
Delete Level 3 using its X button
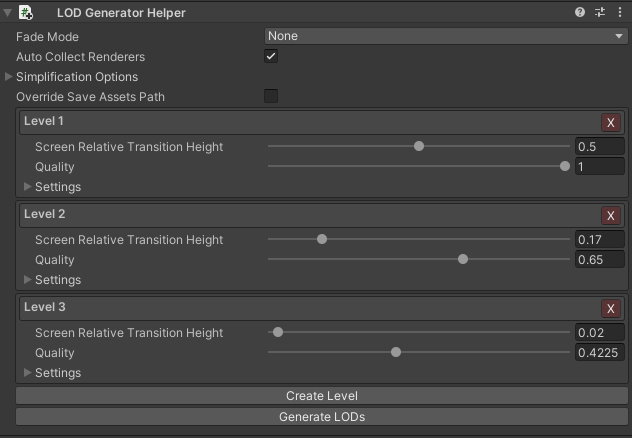611,309
